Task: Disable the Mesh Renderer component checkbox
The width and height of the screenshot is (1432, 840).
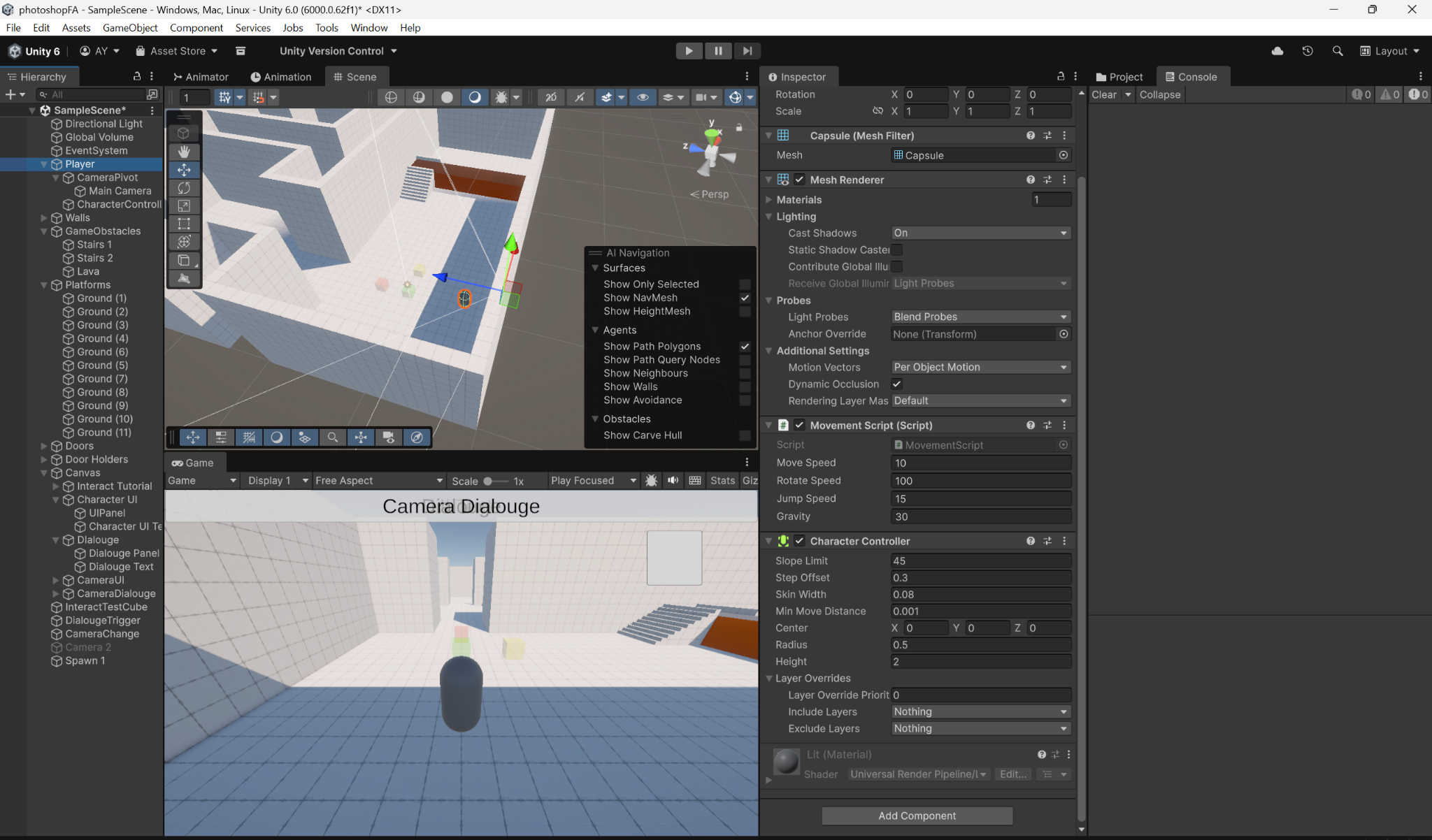Action: pos(799,180)
